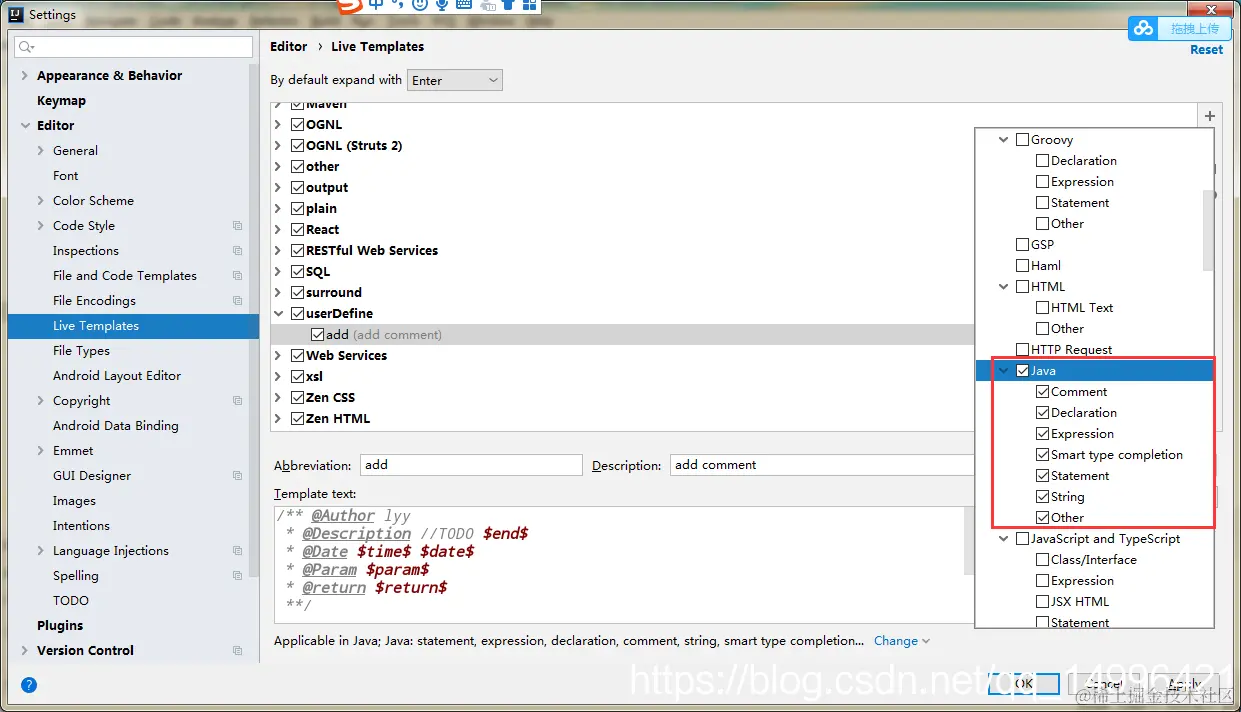Click the Editor breadcrumb text
Screen dimensions: 1241x712
pyautogui.click(x=289, y=47)
